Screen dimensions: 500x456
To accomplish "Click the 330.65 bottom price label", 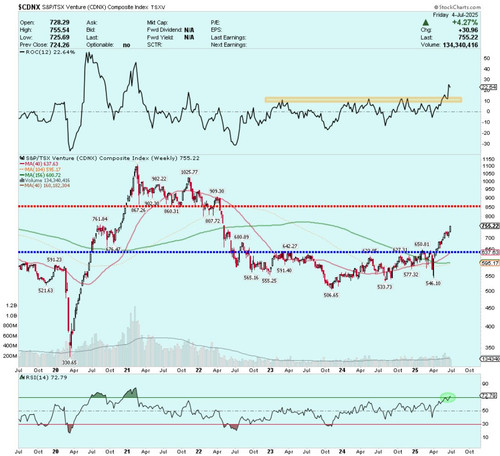I will coord(69,362).
